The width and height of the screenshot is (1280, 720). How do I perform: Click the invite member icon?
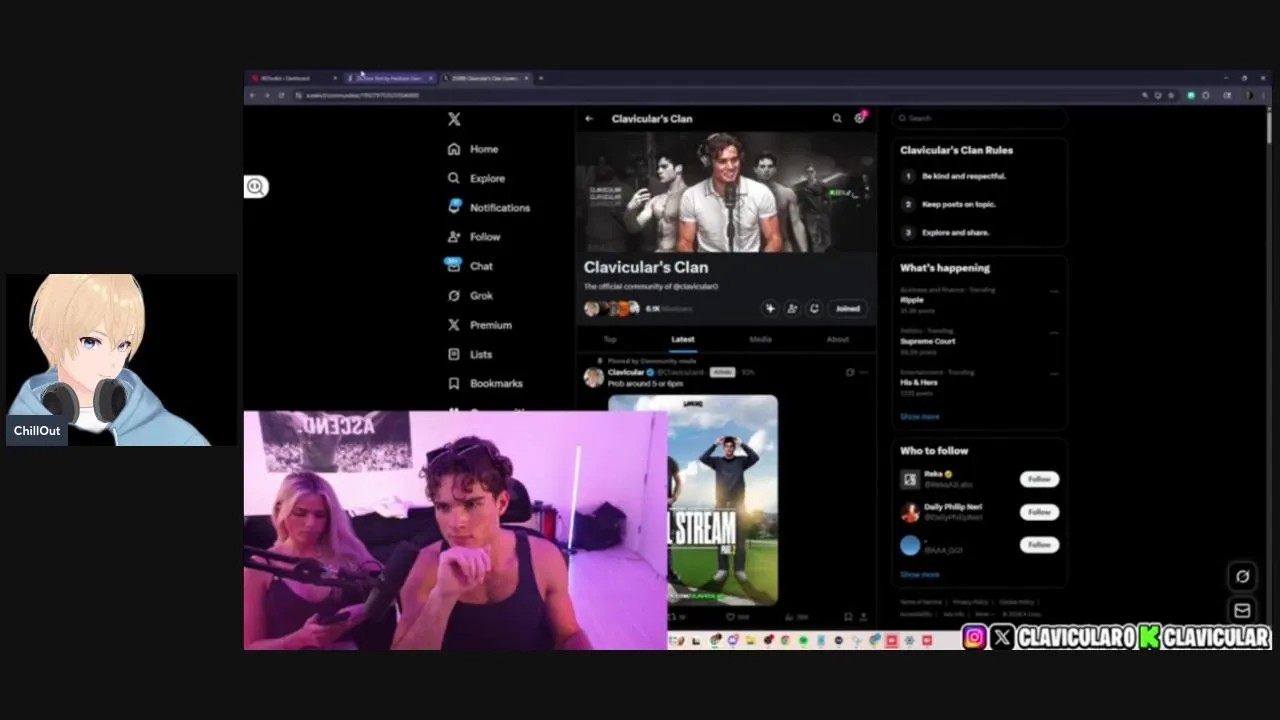click(792, 308)
